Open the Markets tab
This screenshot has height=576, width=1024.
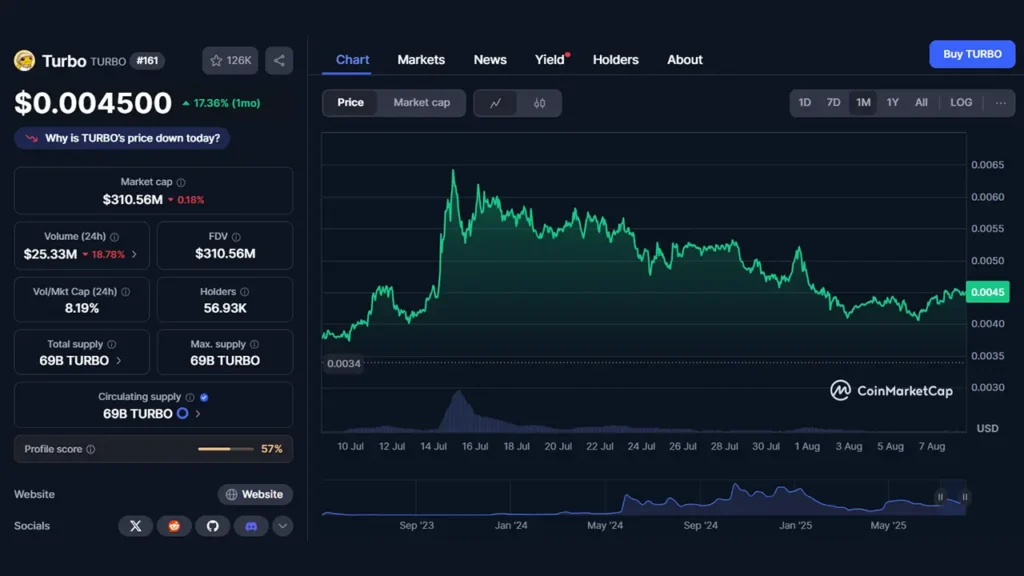(421, 59)
